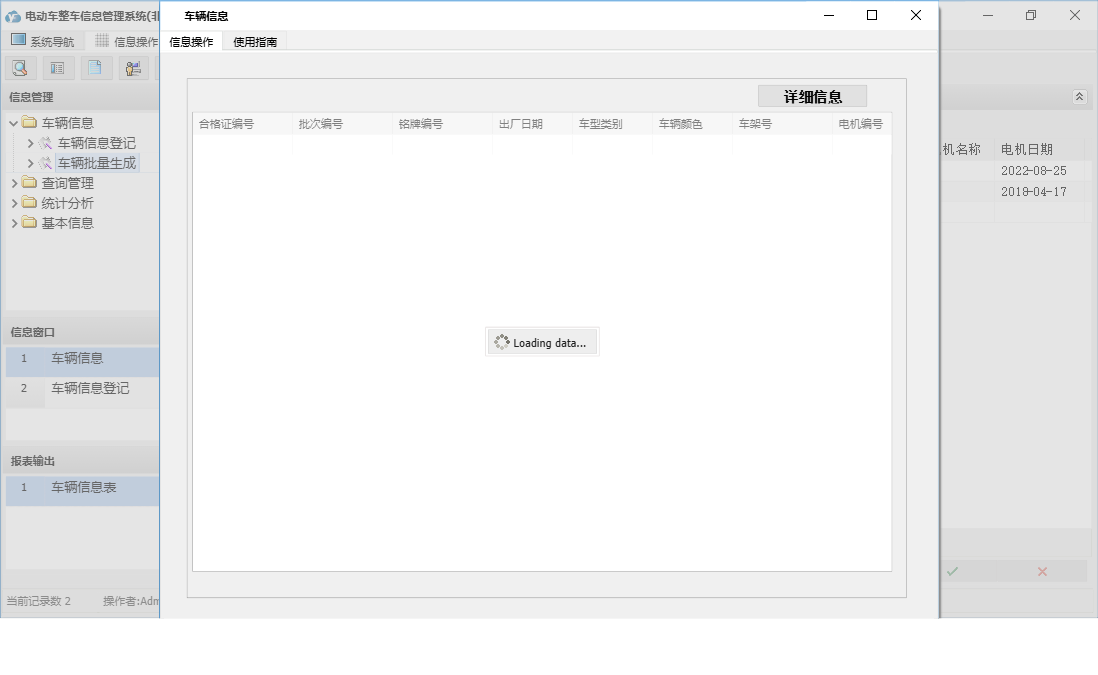Expand the 查询管理 tree node
The image size is (1098, 675).
[x=15, y=183]
